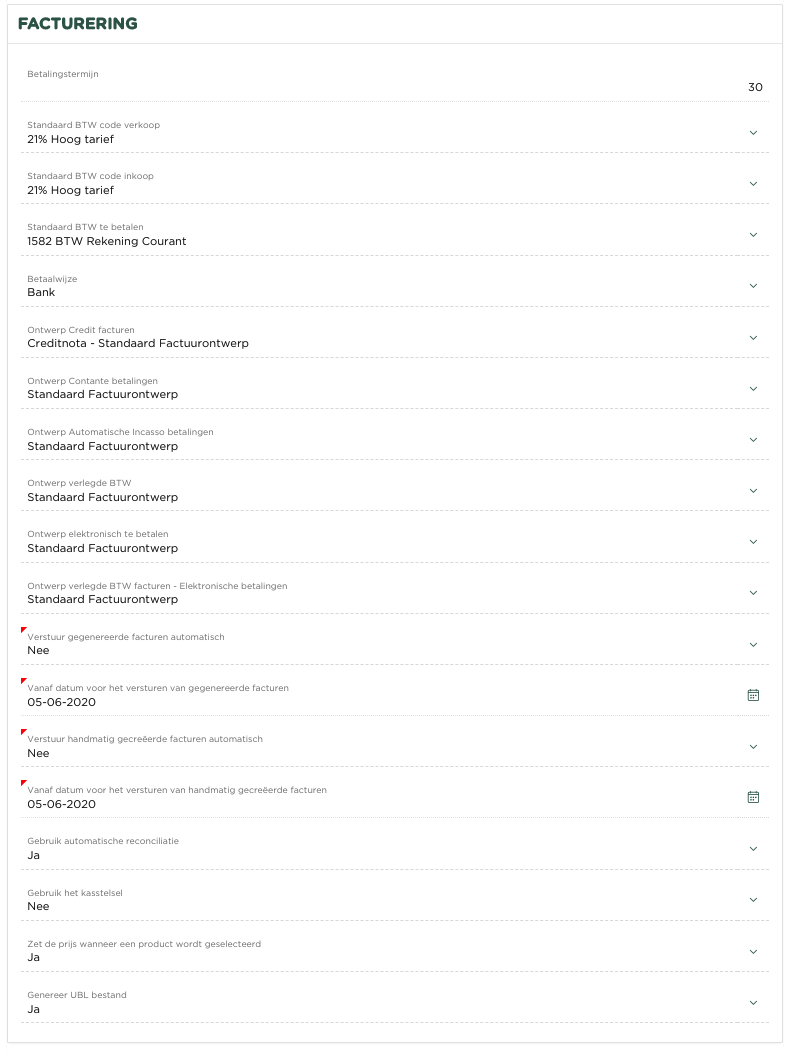The width and height of the screenshot is (790, 1050).
Task: Expand Gebruik het kasstelsel dropdown
Action: coord(753,900)
